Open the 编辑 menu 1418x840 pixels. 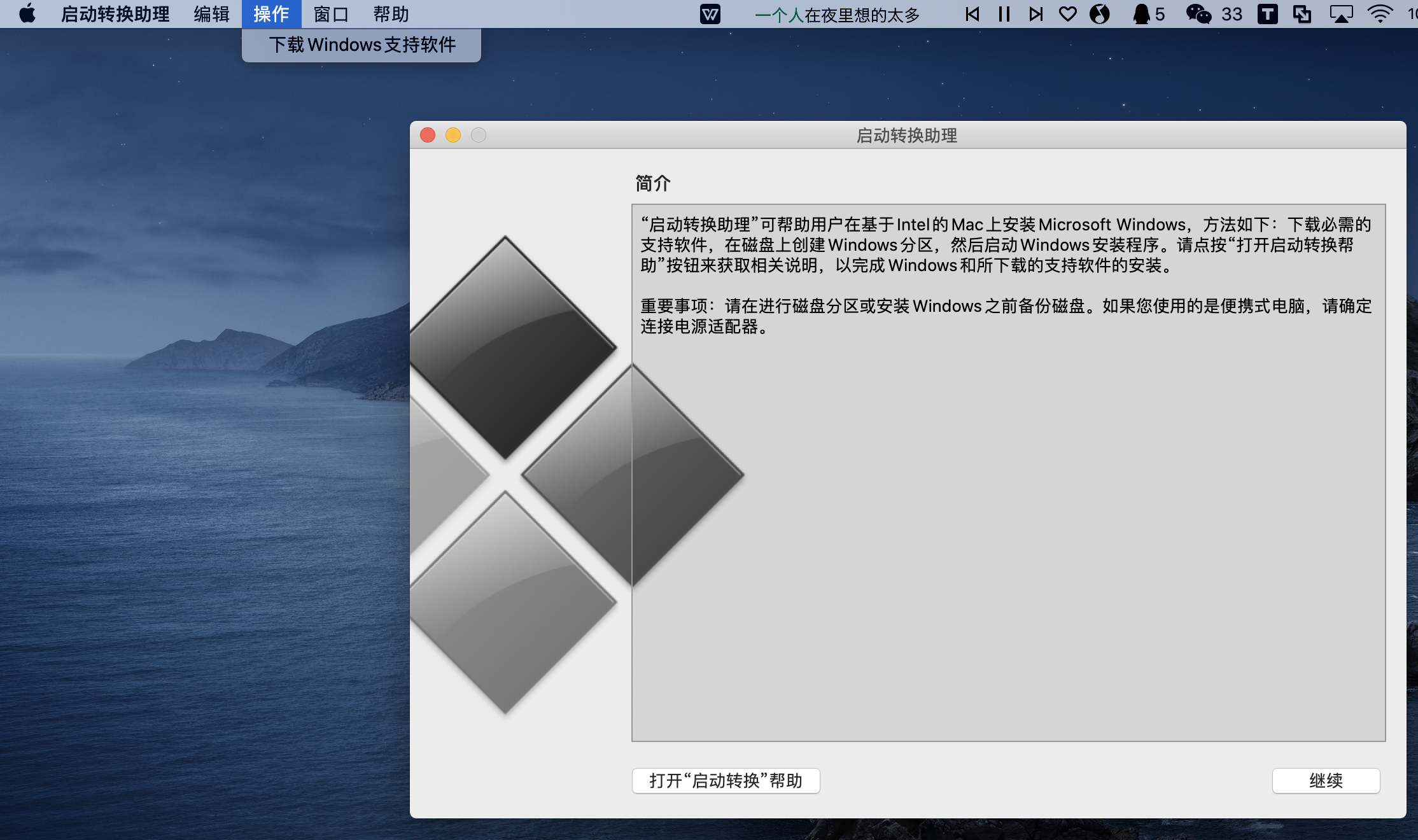[211, 14]
